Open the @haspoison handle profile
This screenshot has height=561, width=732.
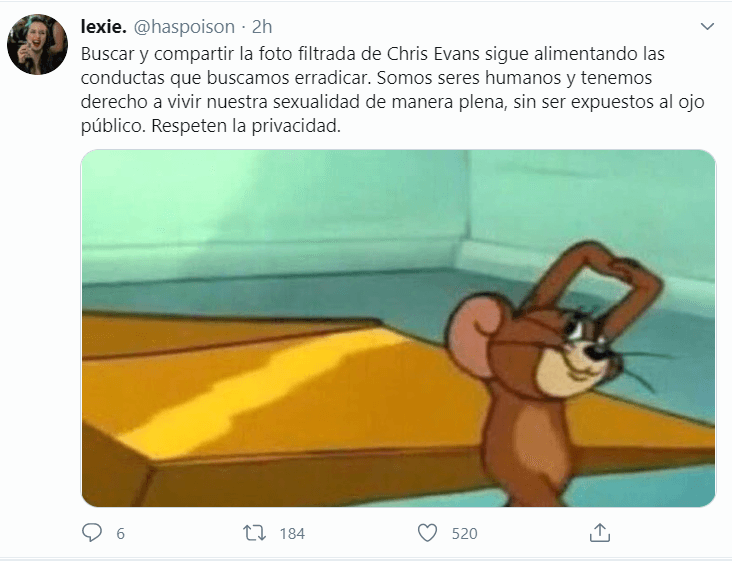pyautogui.click(x=184, y=27)
